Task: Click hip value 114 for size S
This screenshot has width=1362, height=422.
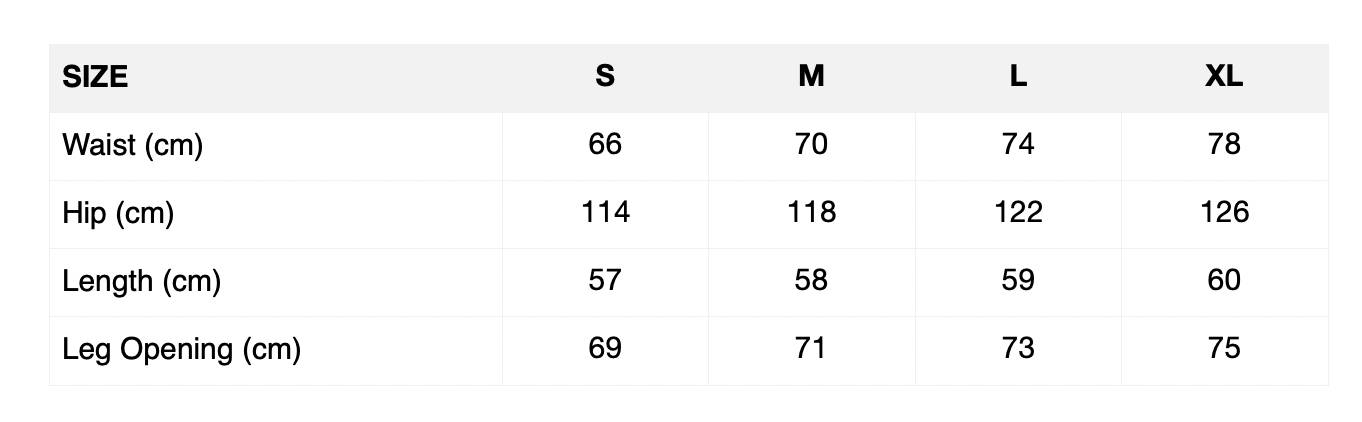Action: tap(605, 213)
